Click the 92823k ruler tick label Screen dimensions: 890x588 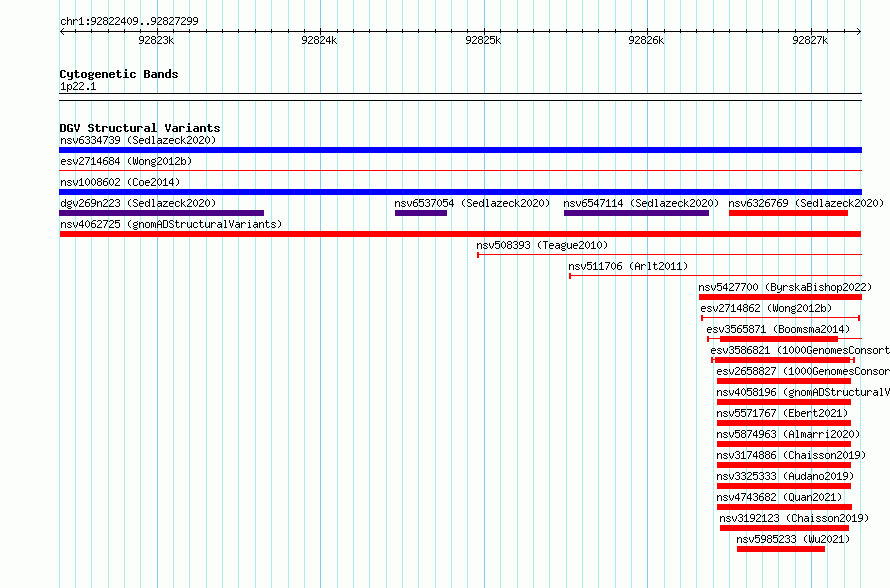tap(156, 40)
